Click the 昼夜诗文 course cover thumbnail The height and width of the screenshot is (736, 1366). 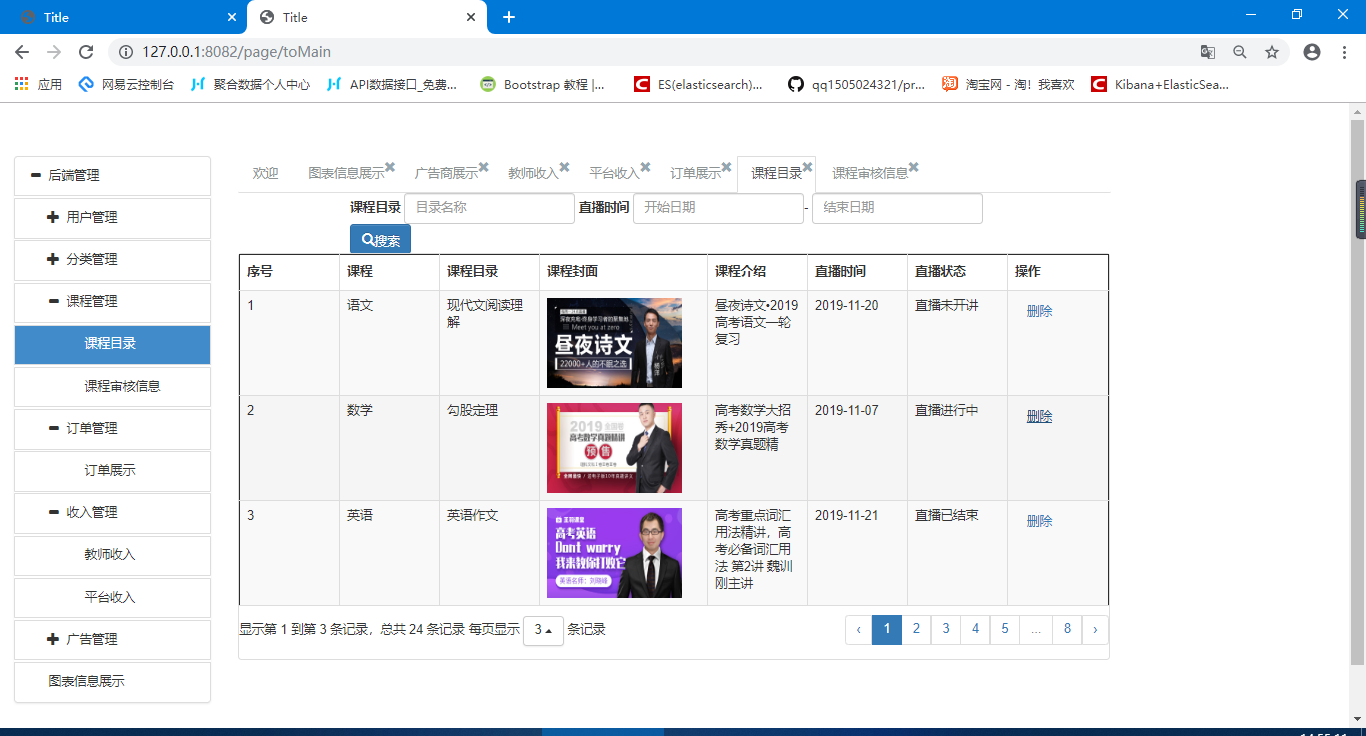tap(614, 343)
